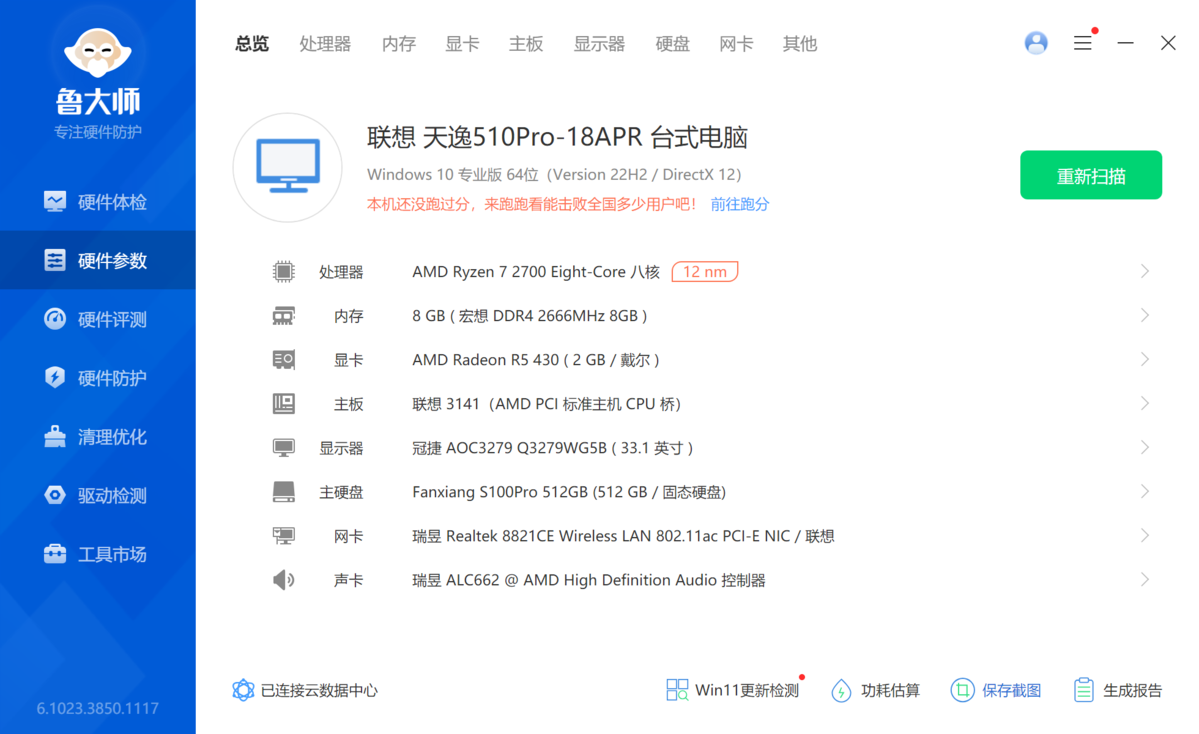Click the 鲁大师 mascot logo

click(98, 53)
